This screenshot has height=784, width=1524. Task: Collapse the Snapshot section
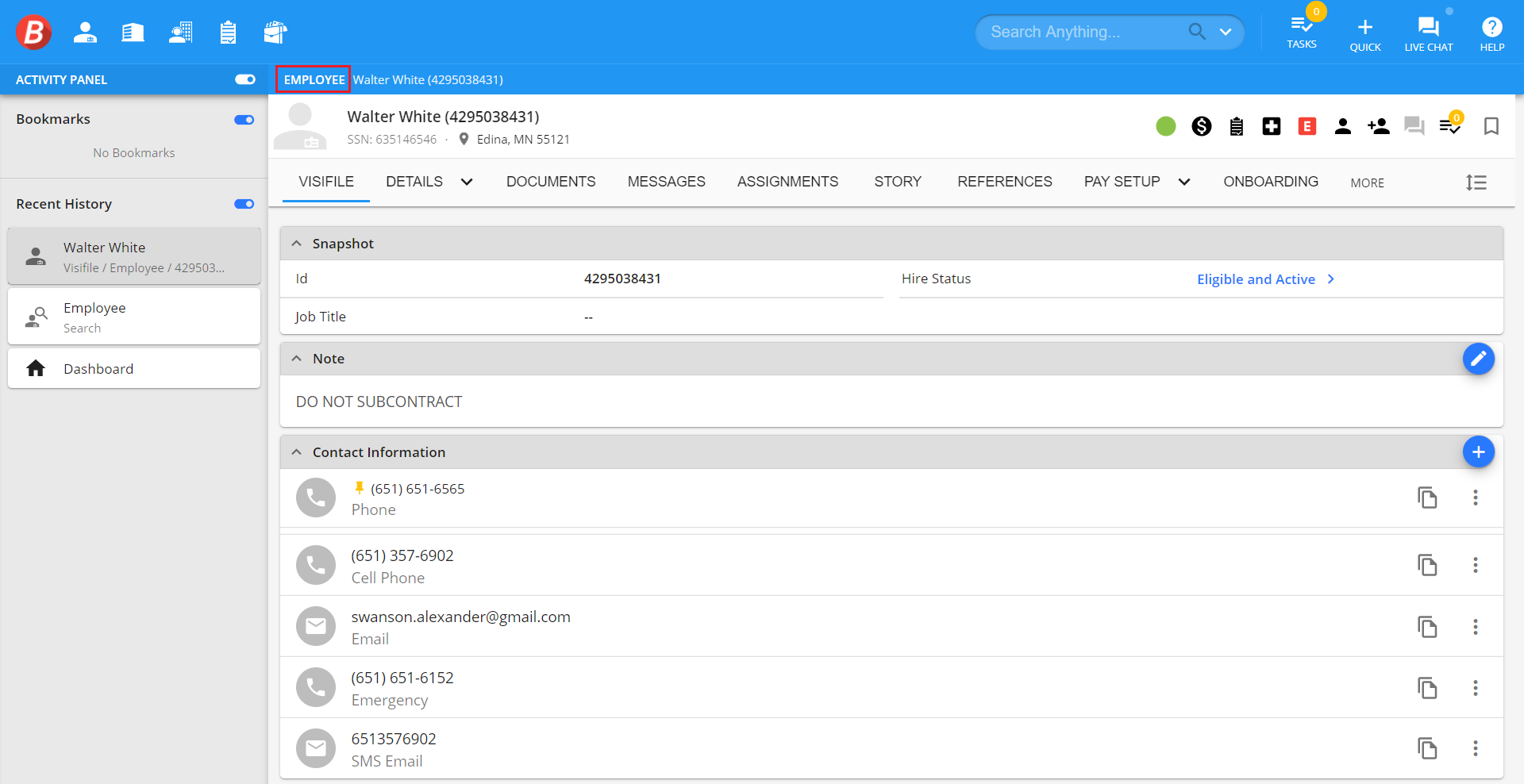(297, 244)
